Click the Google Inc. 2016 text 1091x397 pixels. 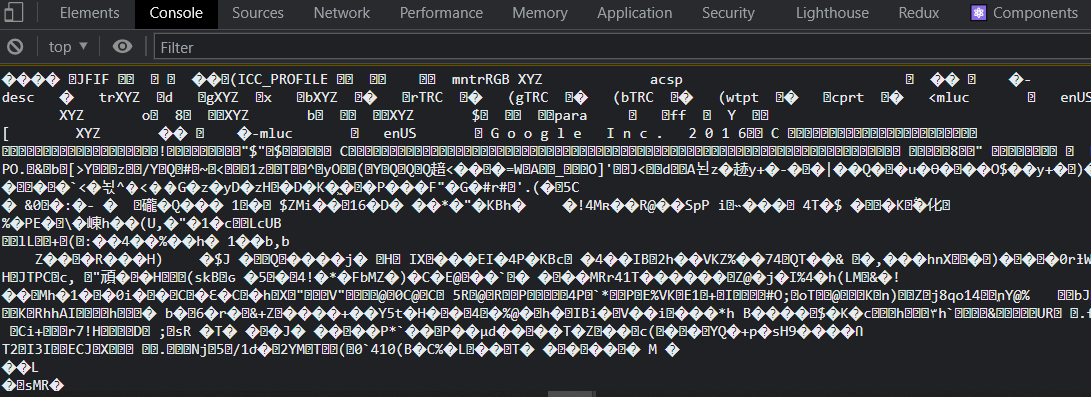[619, 133]
